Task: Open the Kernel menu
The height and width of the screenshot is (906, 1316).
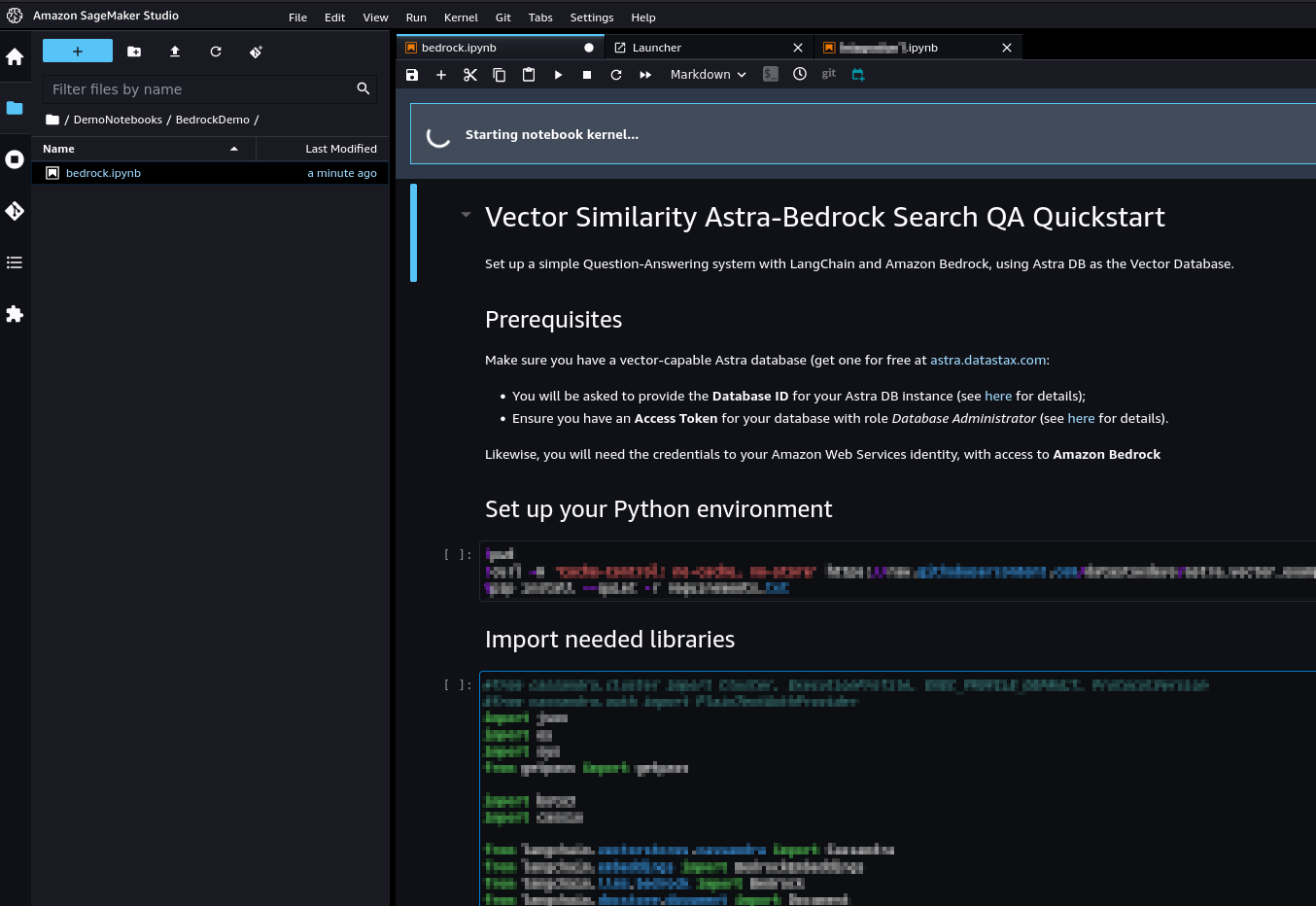Action: [x=461, y=17]
